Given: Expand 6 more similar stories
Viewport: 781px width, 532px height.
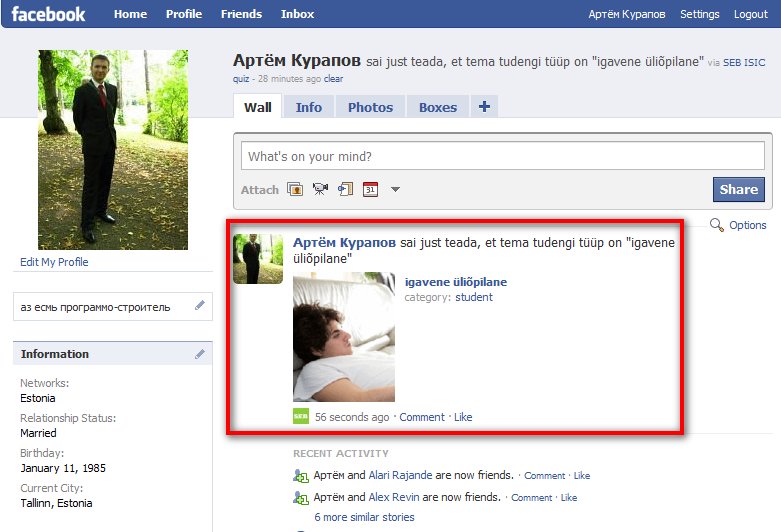Looking at the screenshot, I should point(364,517).
